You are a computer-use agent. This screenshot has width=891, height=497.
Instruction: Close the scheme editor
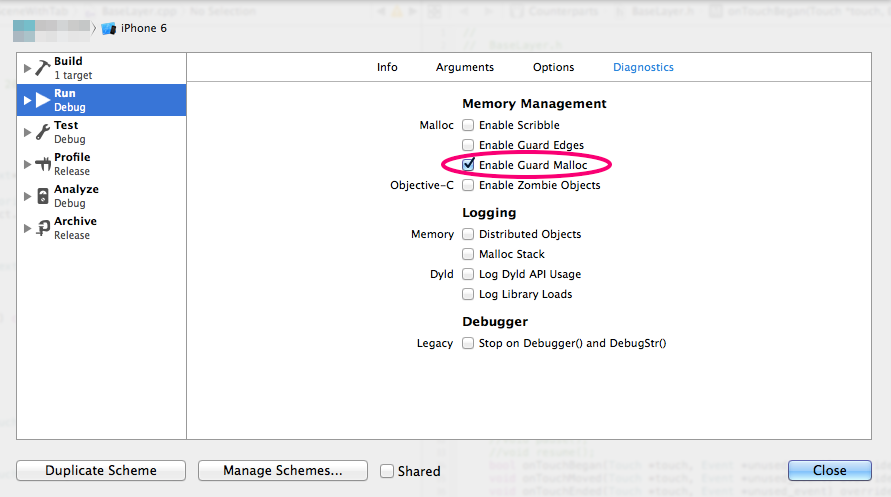point(830,470)
